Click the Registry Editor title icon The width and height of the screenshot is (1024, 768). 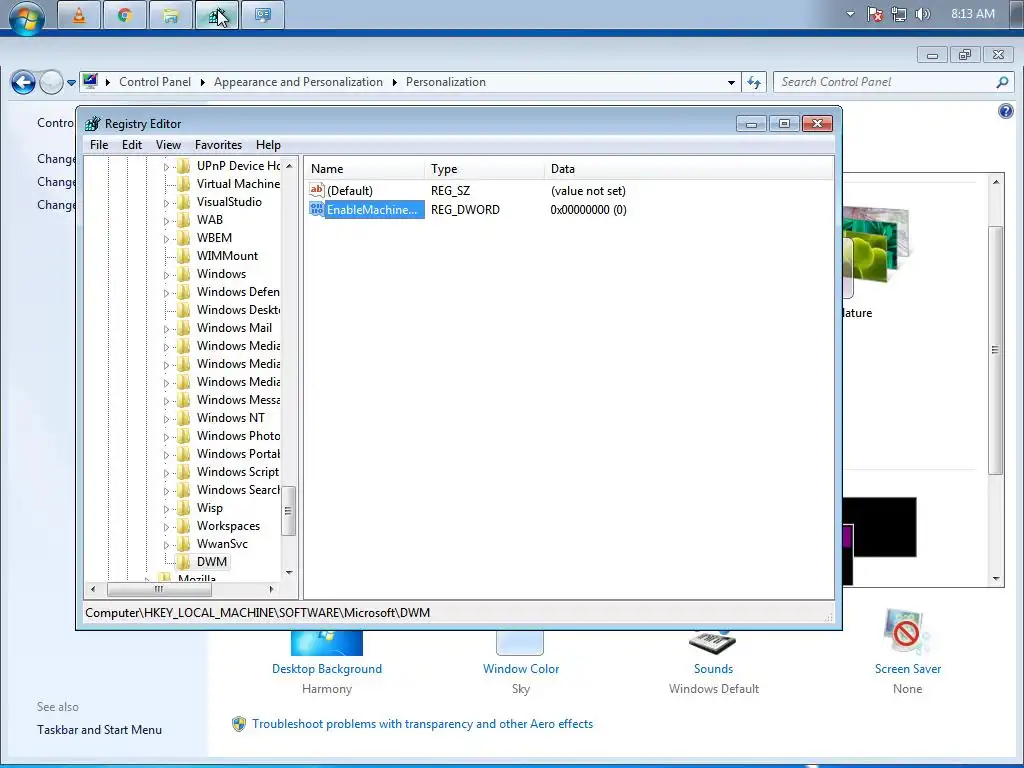tap(93, 123)
